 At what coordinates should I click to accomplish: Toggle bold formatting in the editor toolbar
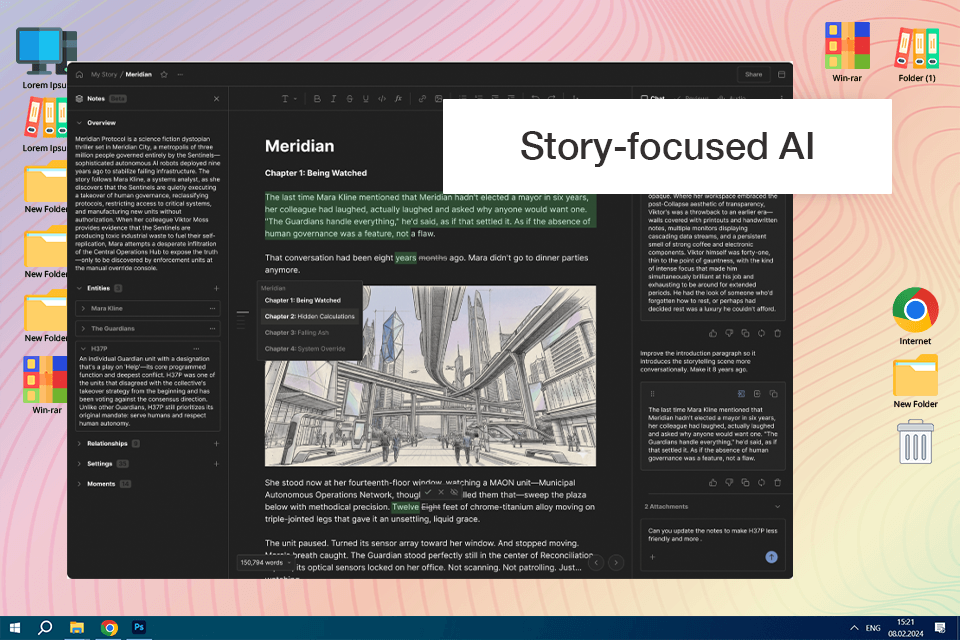pos(317,99)
